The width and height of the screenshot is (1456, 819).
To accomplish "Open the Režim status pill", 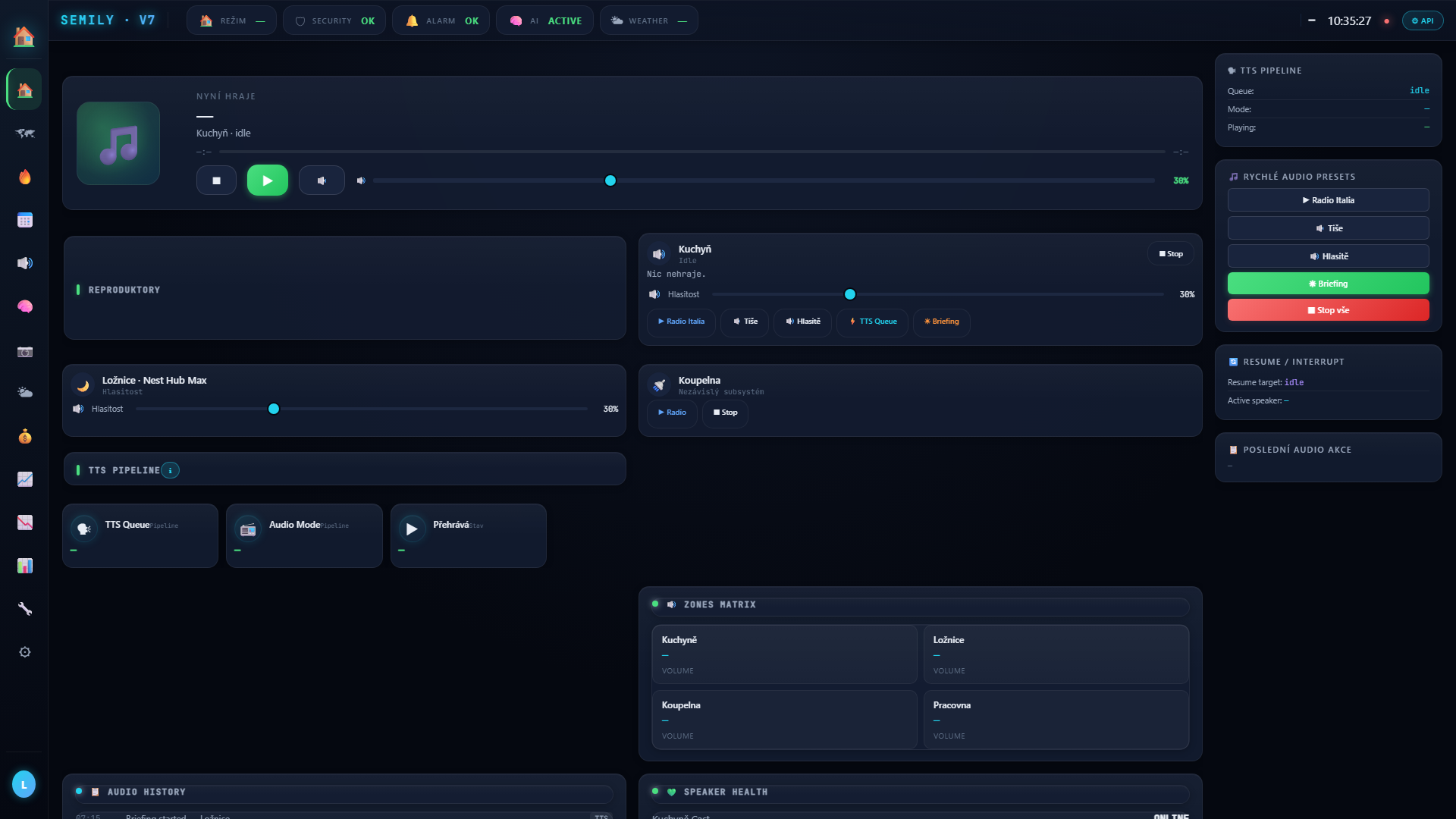I will click(231, 20).
